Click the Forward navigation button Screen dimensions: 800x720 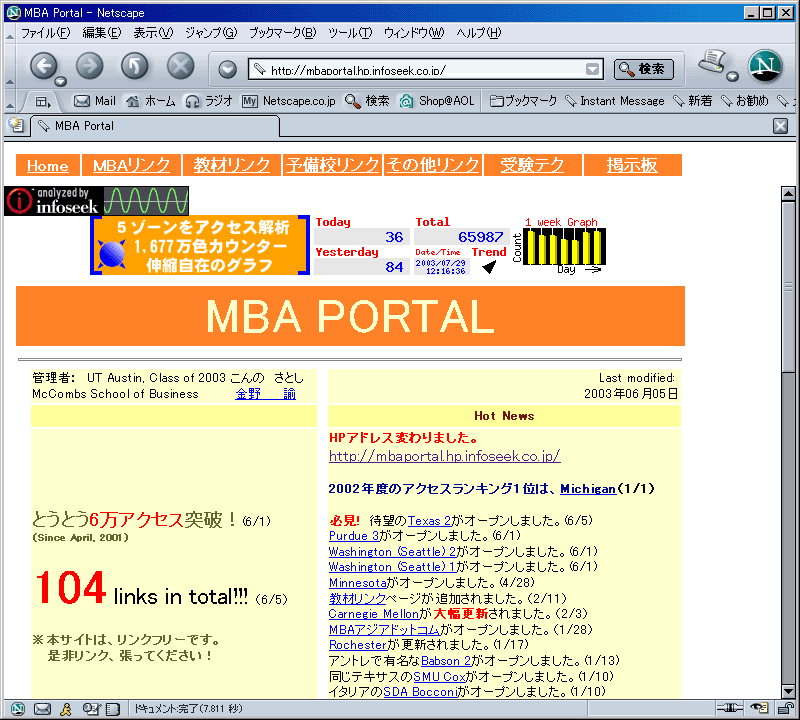pyautogui.click(x=89, y=66)
